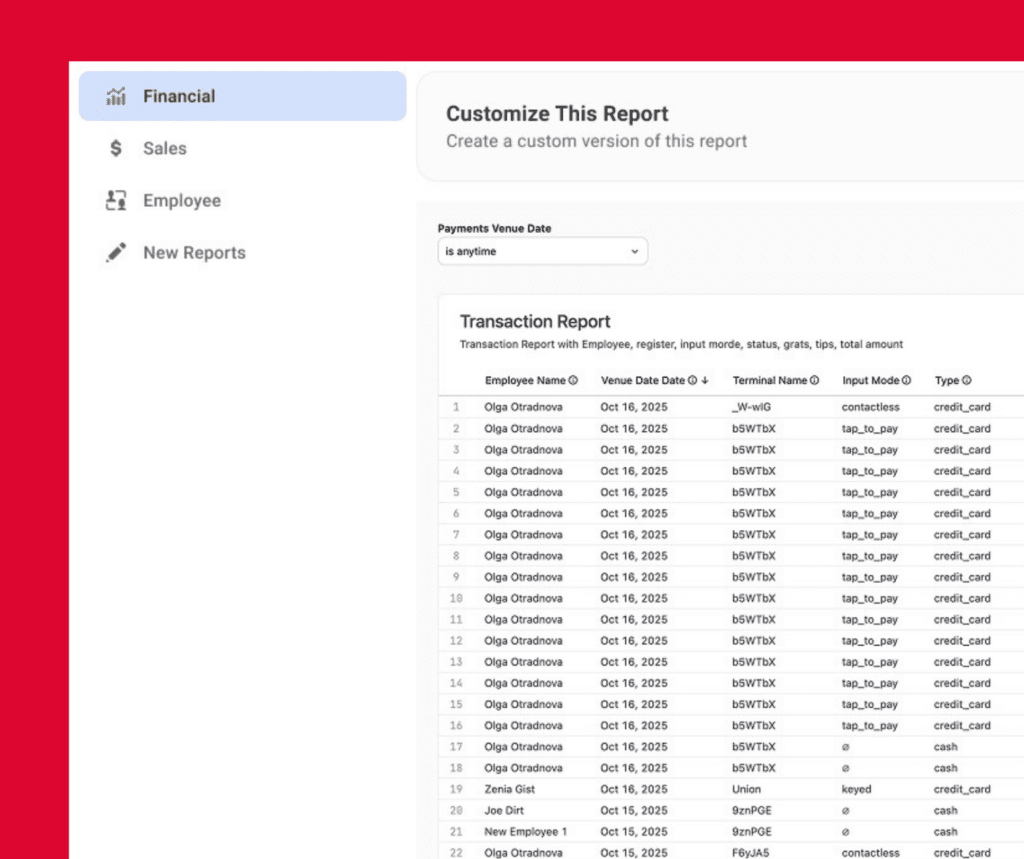Click info icon beside Type column header
The image size is (1024, 859).
tap(967, 381)
